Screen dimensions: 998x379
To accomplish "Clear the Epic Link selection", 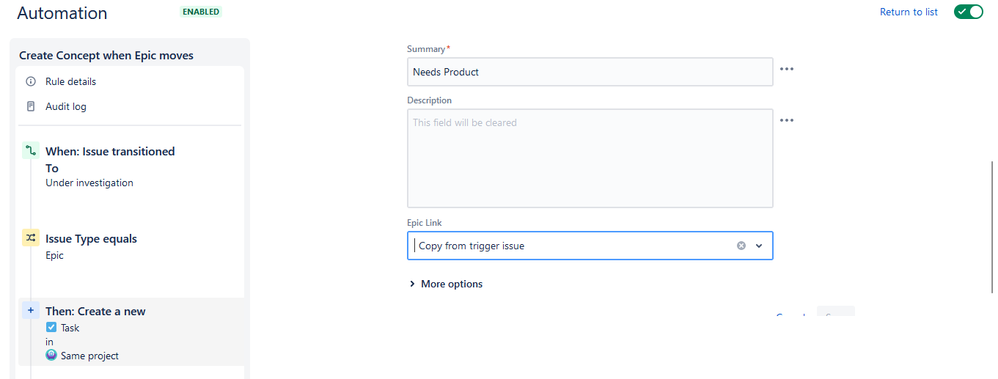I will 741,246.
